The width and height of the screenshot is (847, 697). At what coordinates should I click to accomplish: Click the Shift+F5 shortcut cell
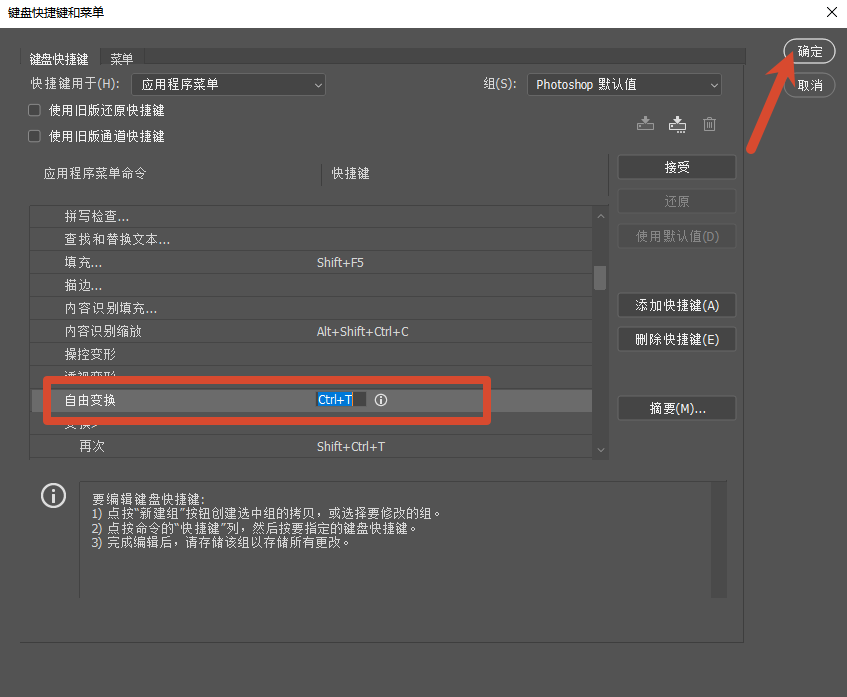340,263
